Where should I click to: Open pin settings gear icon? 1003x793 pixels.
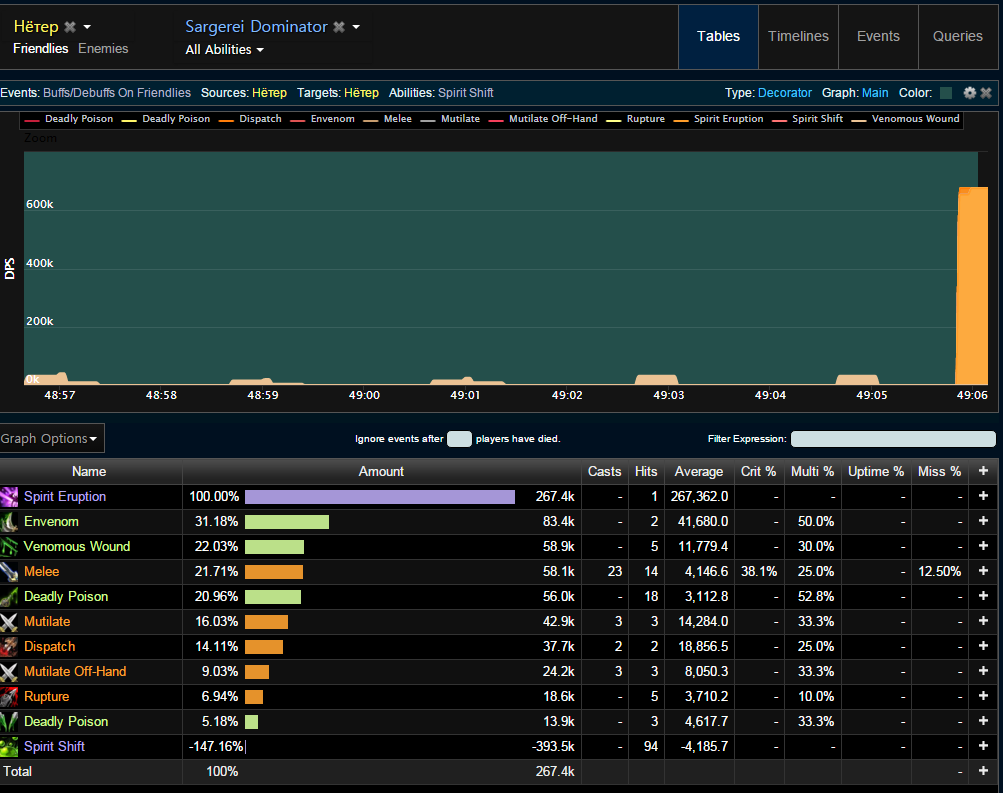point(970,93)
